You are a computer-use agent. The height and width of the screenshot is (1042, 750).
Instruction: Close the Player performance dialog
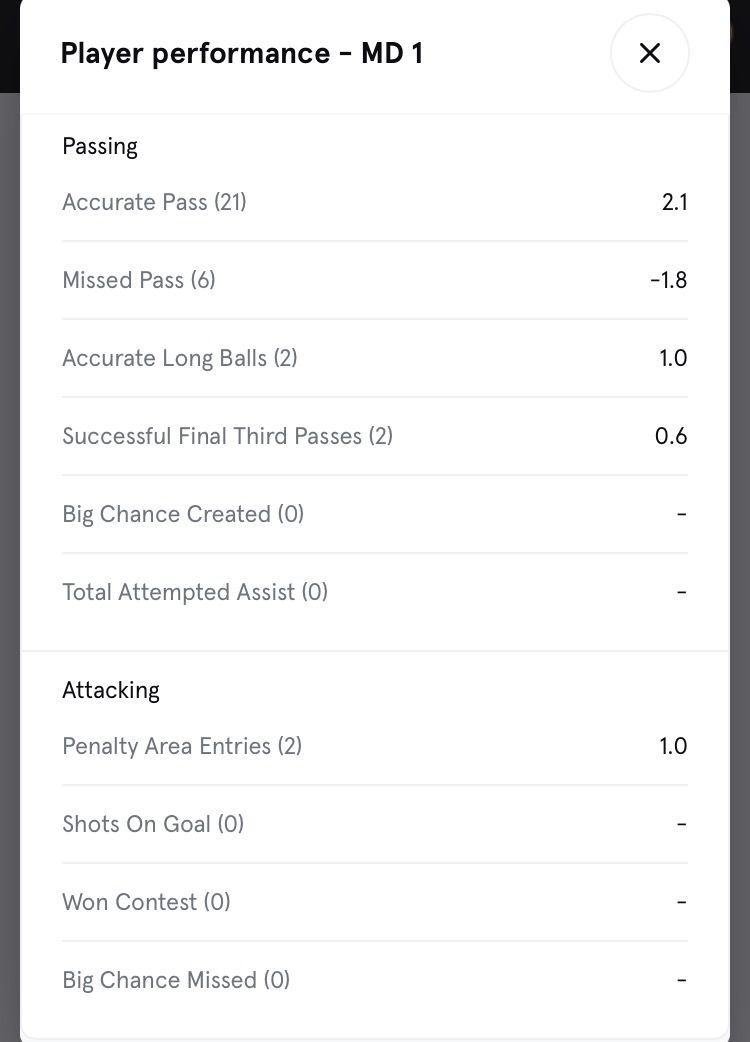click(x=649, y=53)
